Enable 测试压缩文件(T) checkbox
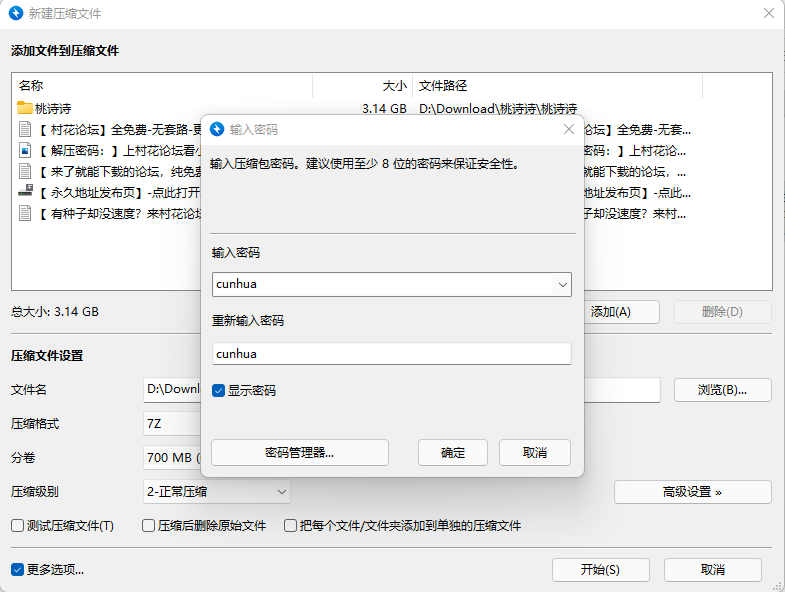This screenshot has width=785, height=592. tap(17, 525)
